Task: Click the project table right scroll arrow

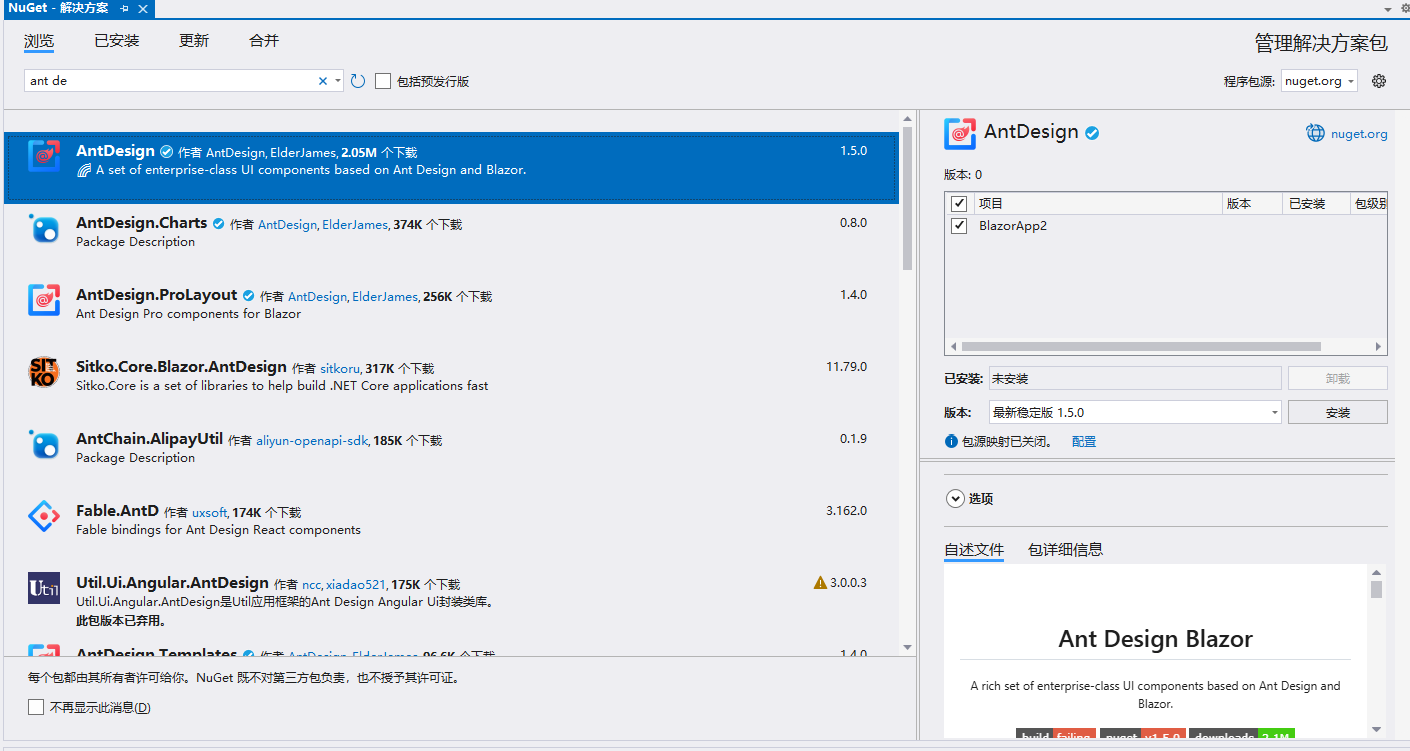Action: 1379,347
